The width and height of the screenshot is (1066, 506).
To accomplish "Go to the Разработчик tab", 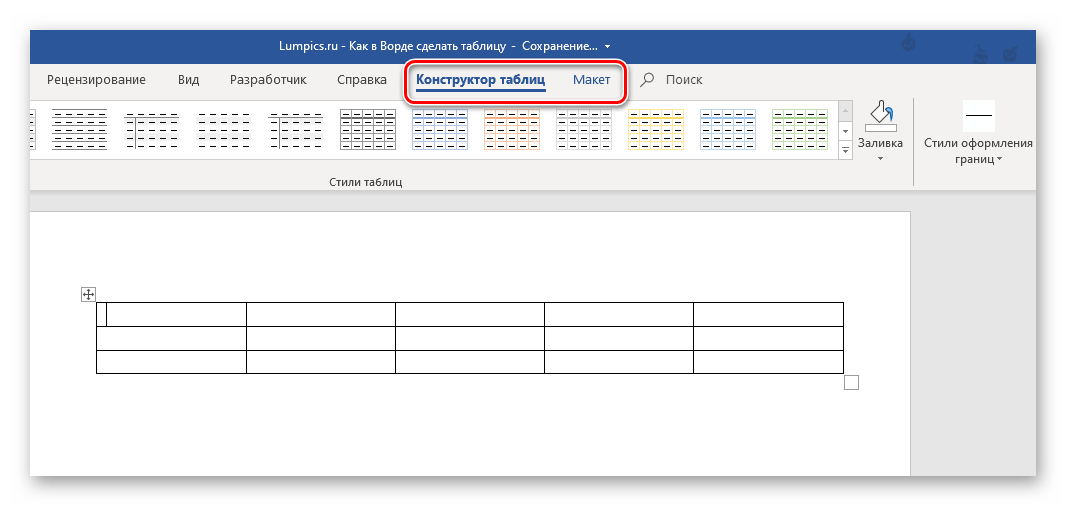I will click(268, 80).
